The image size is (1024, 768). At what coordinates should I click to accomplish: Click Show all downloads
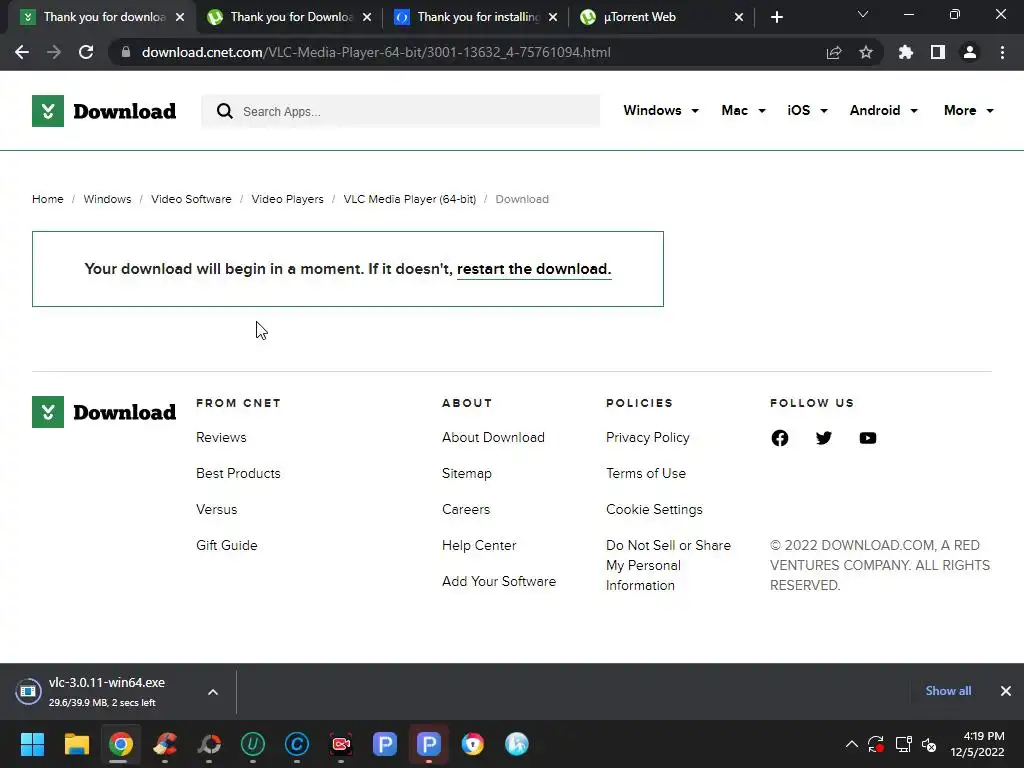tap(948, 691)
